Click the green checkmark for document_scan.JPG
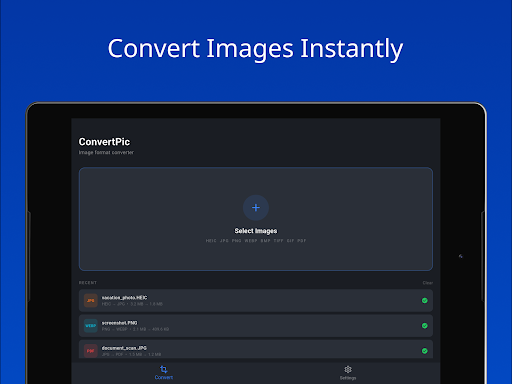The height and width of the screenshot is (384, 512). click(x=425, y=351)
